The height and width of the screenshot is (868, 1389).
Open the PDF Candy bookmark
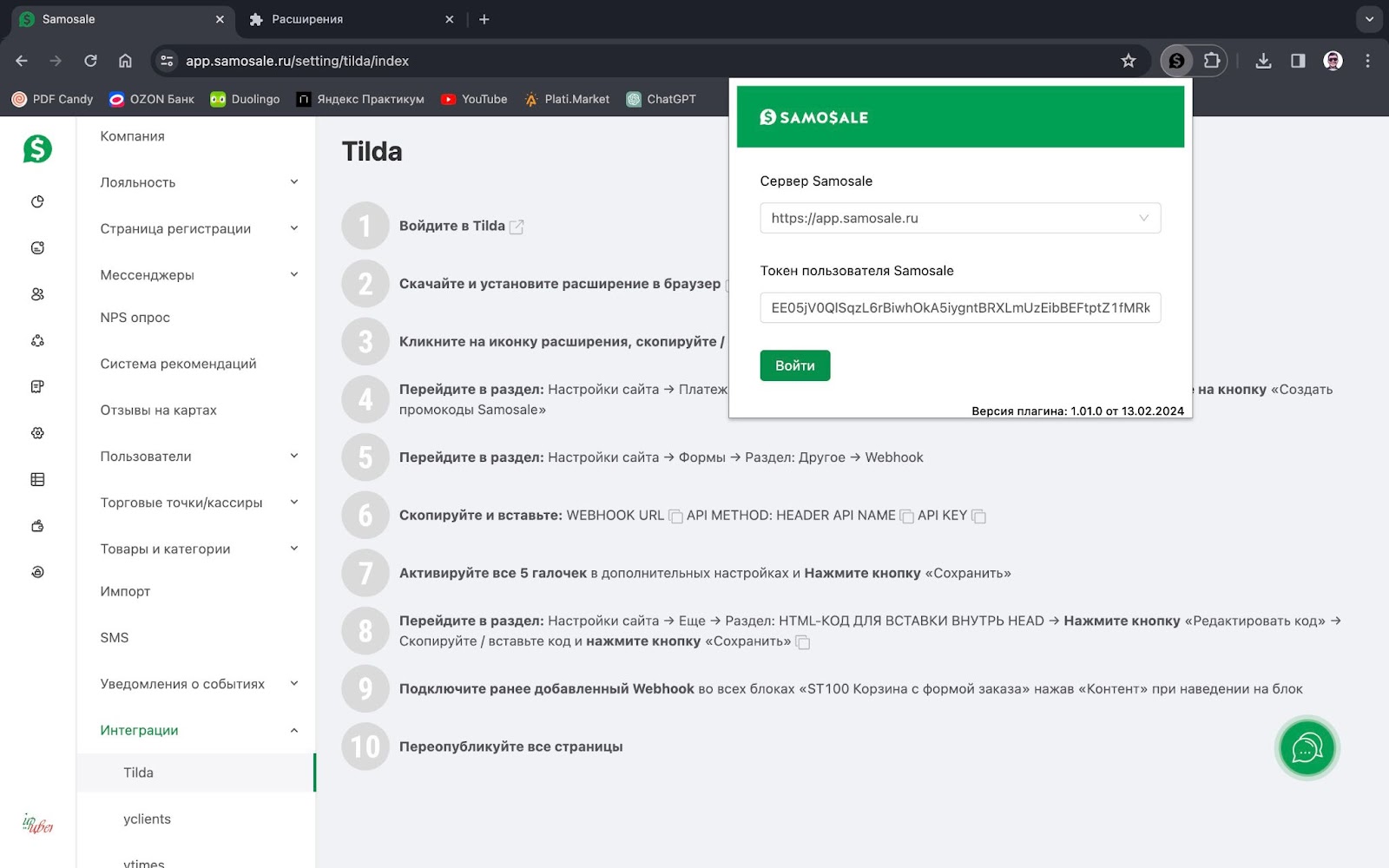[52, 99]
